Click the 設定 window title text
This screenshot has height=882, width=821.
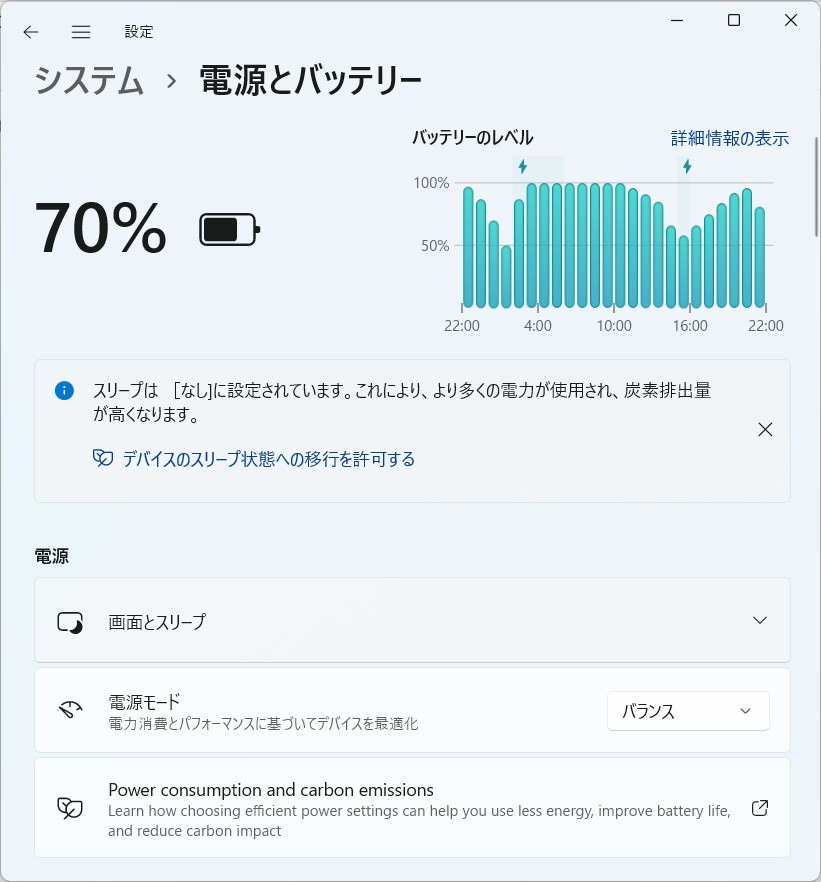tap(139, 32)
